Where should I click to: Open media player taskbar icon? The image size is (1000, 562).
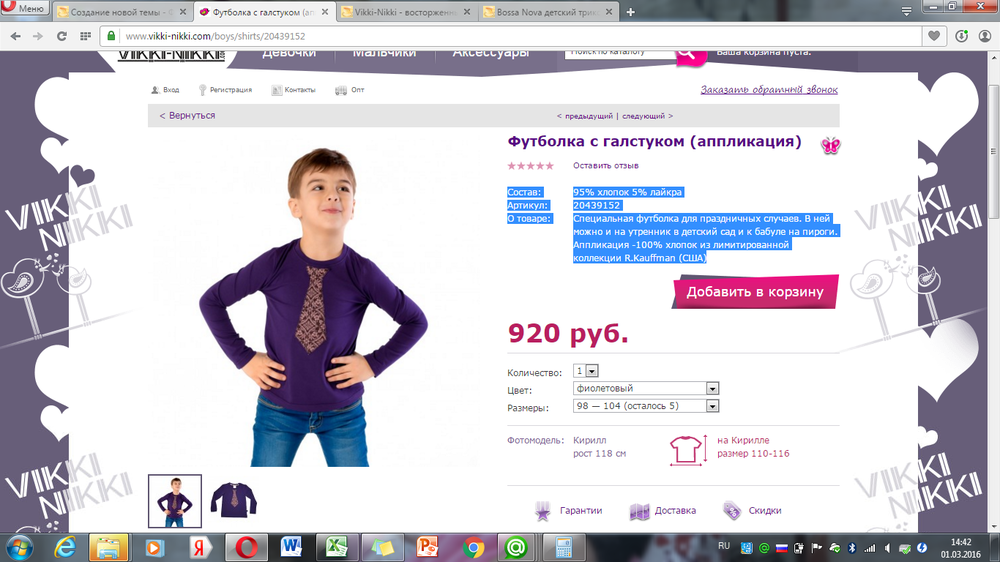[154, 548]
